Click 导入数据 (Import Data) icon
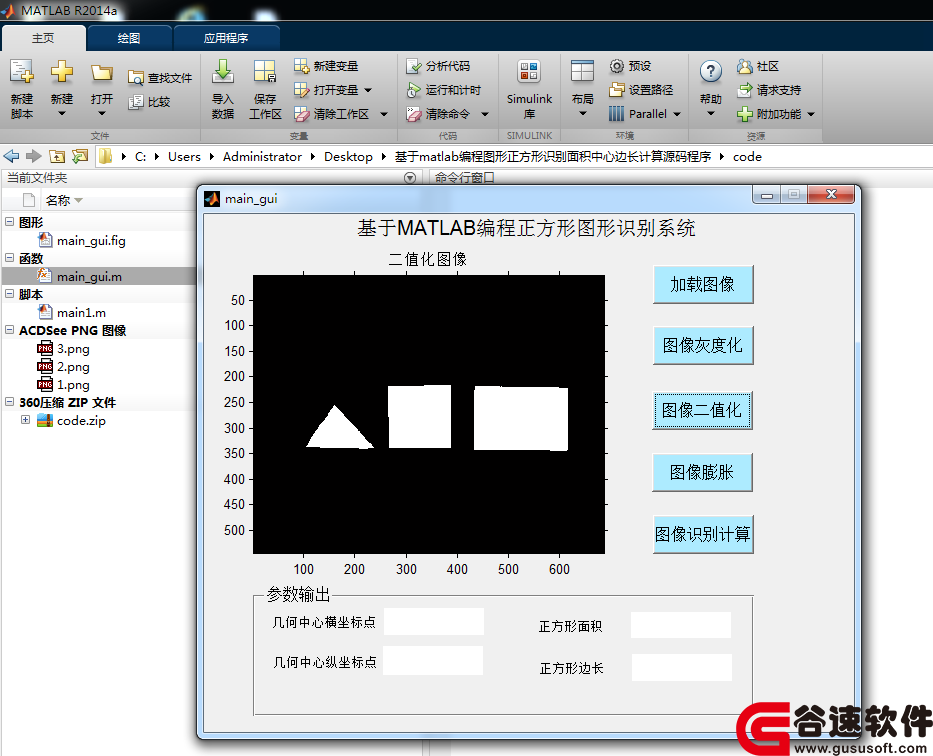933x756 pixels. click(x=223, y=72)
